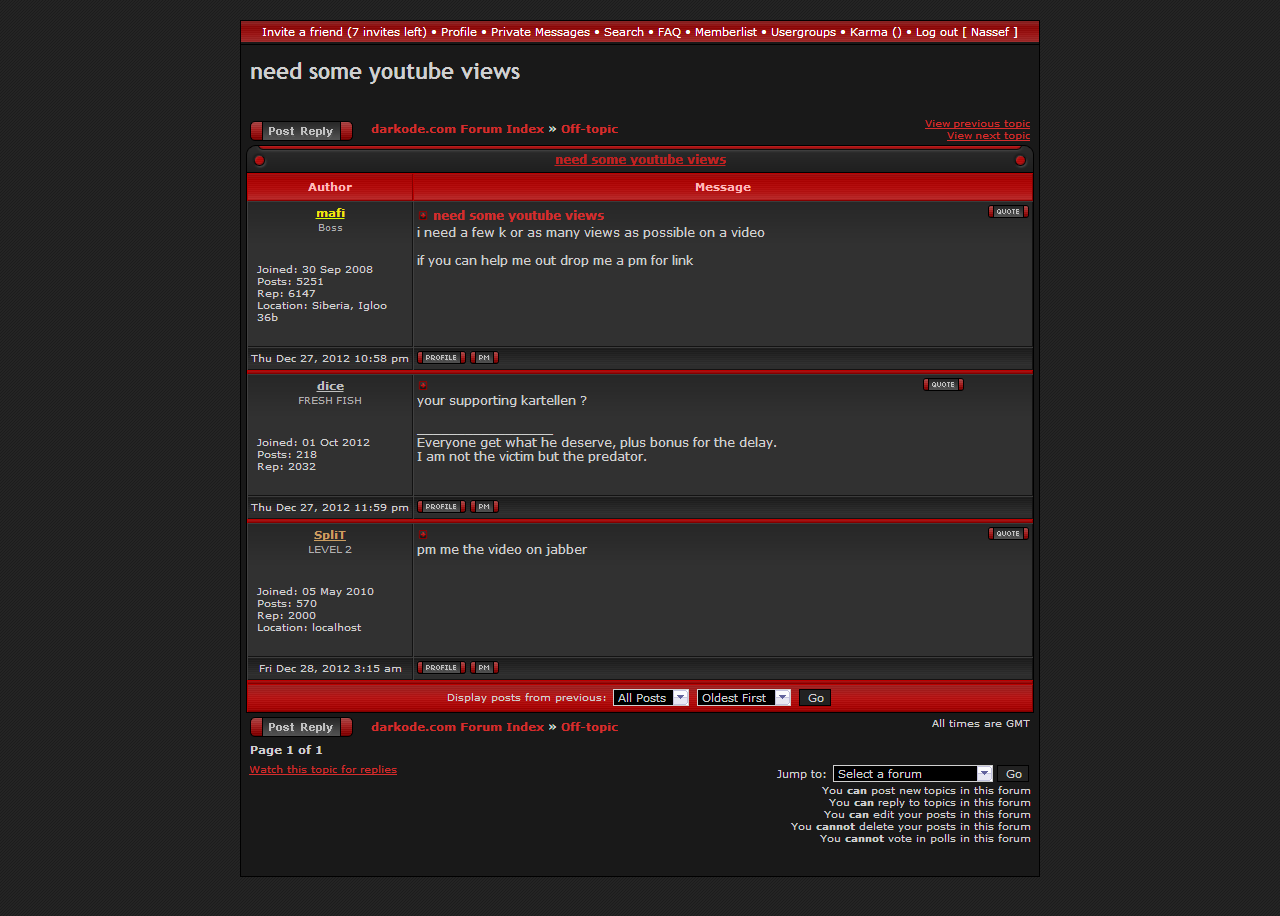Go to View previous topic
The image size is (1280, 916).
coord(977,124)
